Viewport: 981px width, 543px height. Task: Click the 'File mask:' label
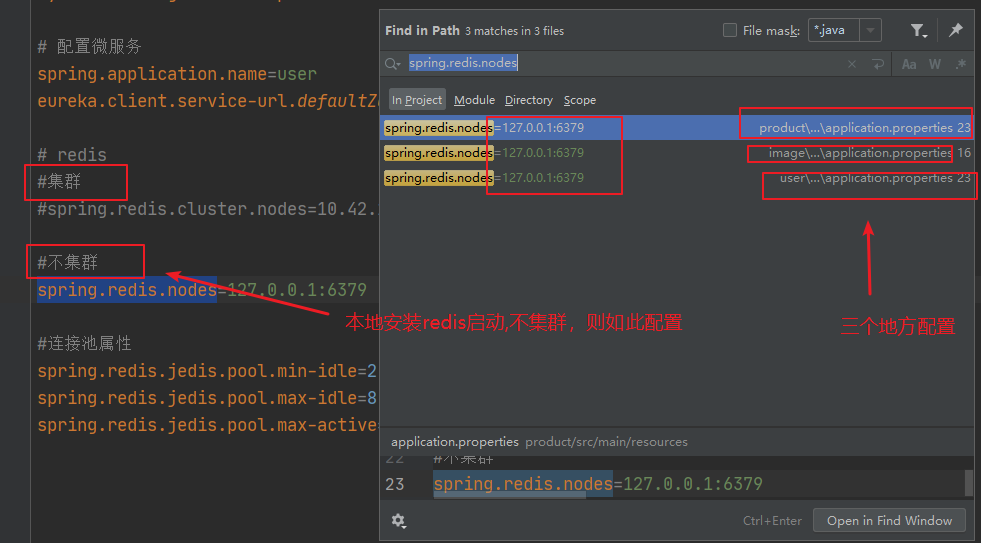click(x=771, y=30)
